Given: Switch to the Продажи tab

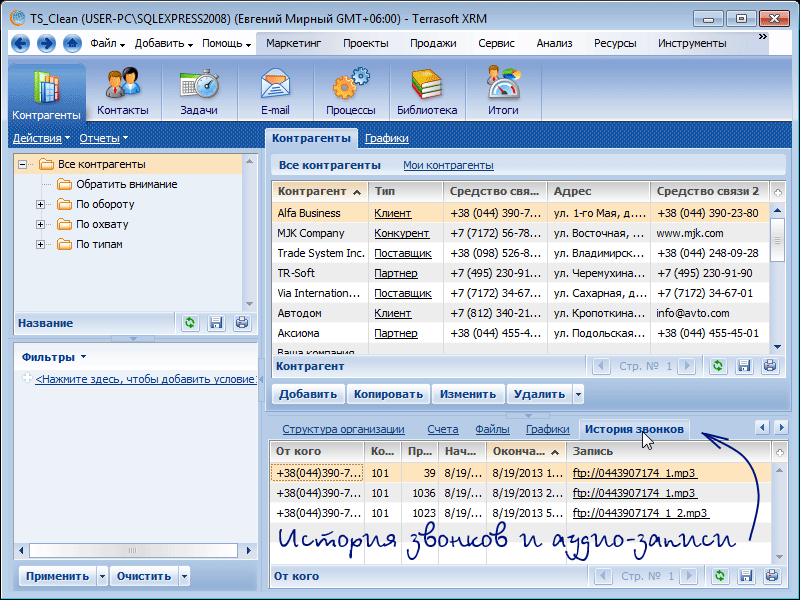Looking at the screenshot, I should (433, 43).
